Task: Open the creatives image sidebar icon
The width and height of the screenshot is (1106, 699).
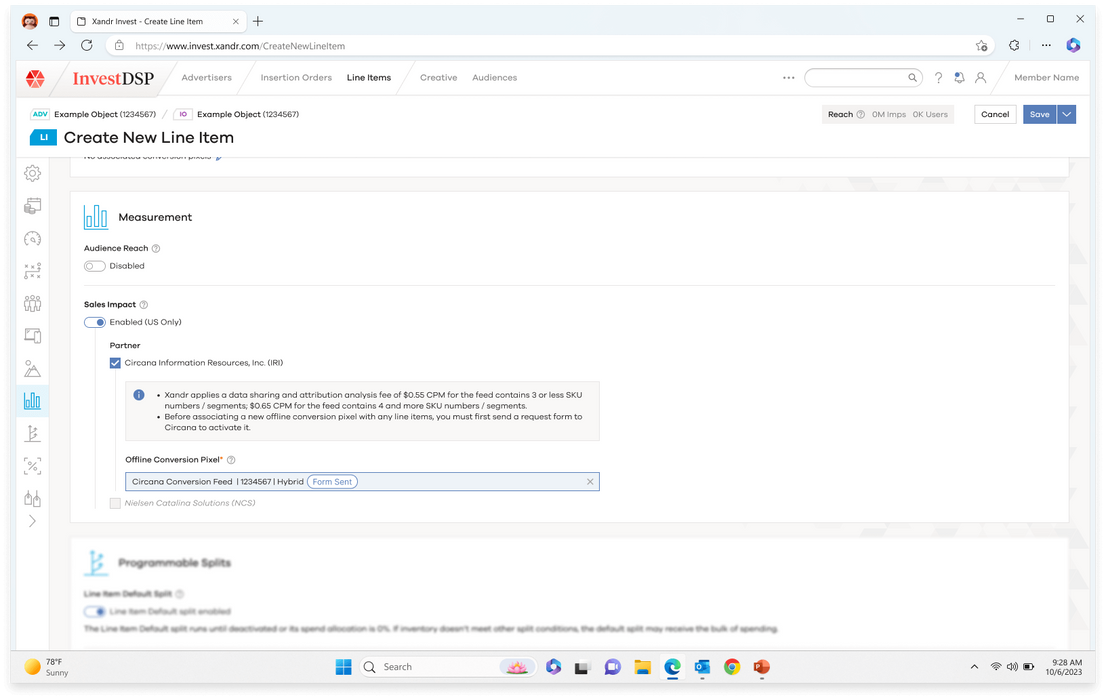Action: [32, 369]
